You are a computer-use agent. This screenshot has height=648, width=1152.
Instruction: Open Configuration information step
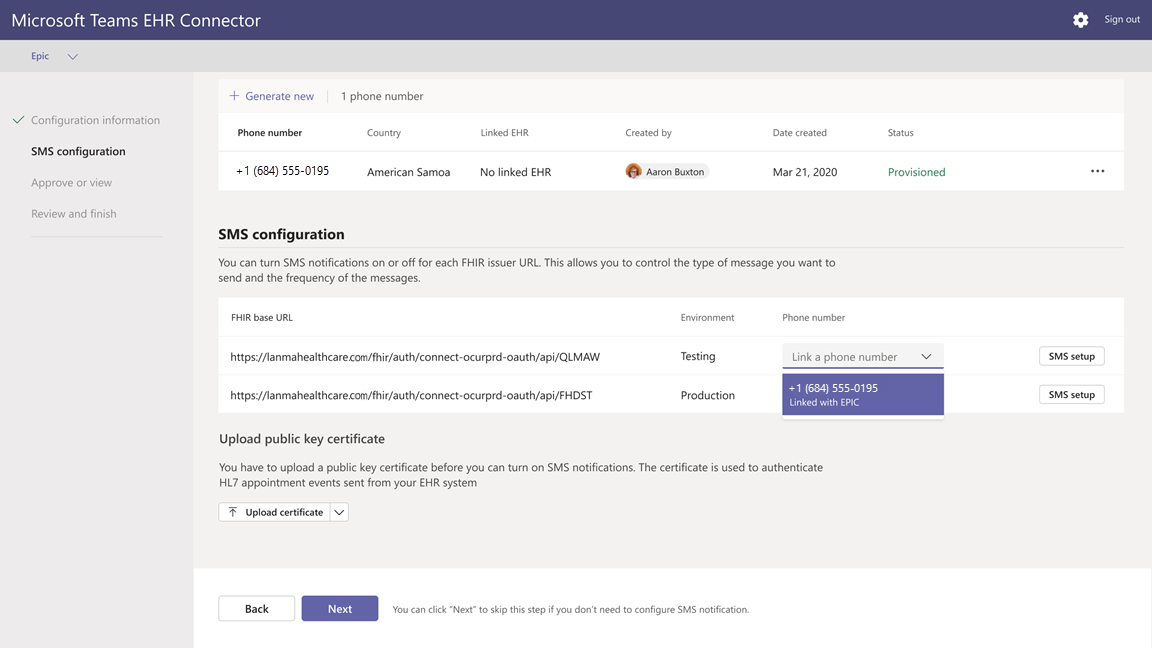click(96, 120)
